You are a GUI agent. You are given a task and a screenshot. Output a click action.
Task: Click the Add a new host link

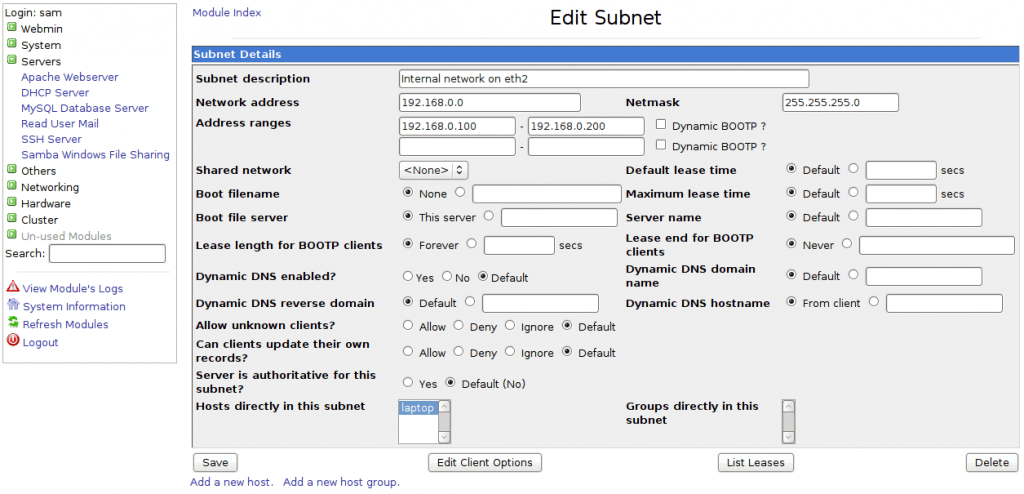(231, 482)
